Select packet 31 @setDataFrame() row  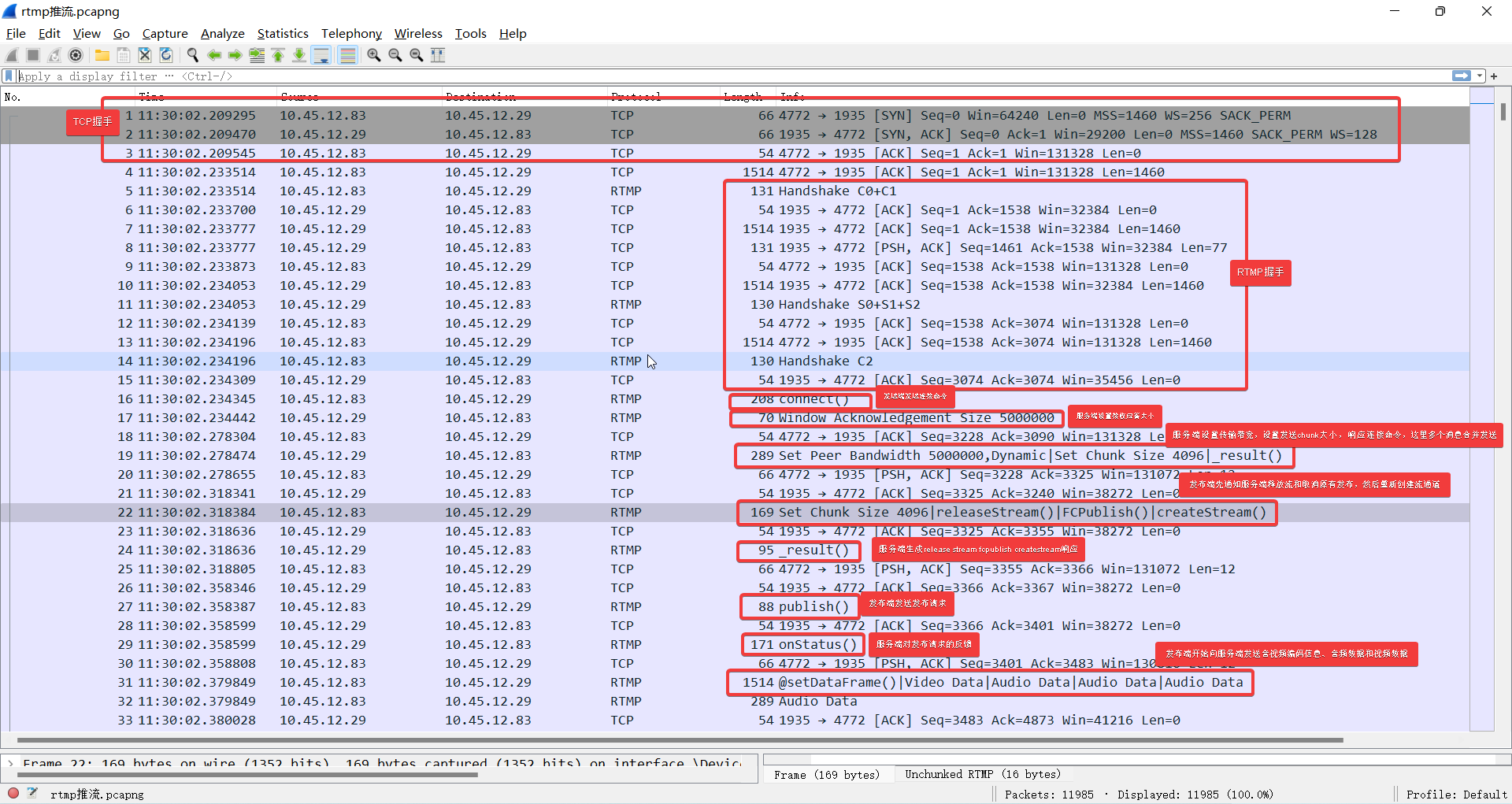tap(735, 683)
